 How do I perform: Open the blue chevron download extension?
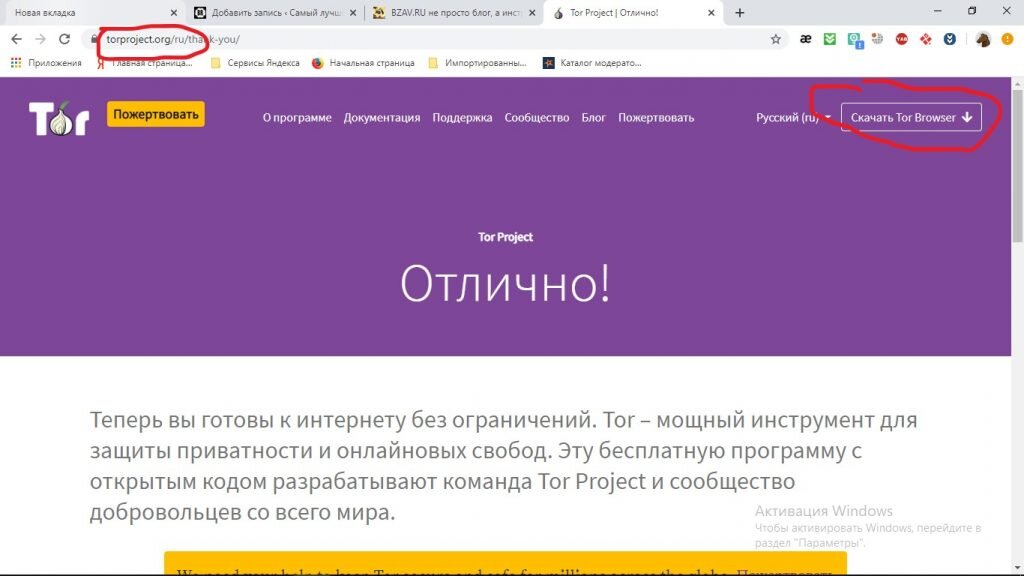click(950, 38)
